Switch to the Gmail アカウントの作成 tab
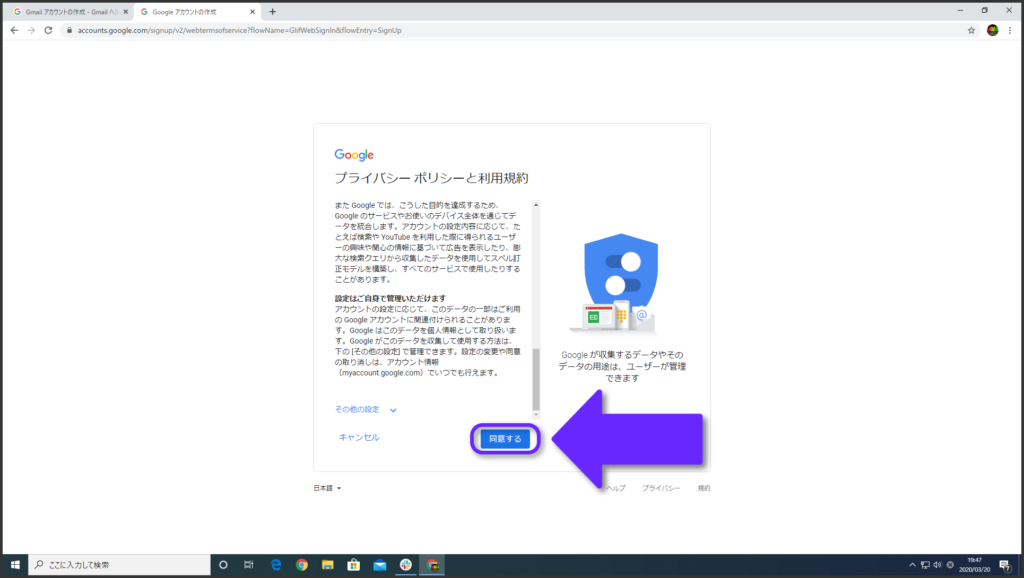 click(x=66, y=11)
